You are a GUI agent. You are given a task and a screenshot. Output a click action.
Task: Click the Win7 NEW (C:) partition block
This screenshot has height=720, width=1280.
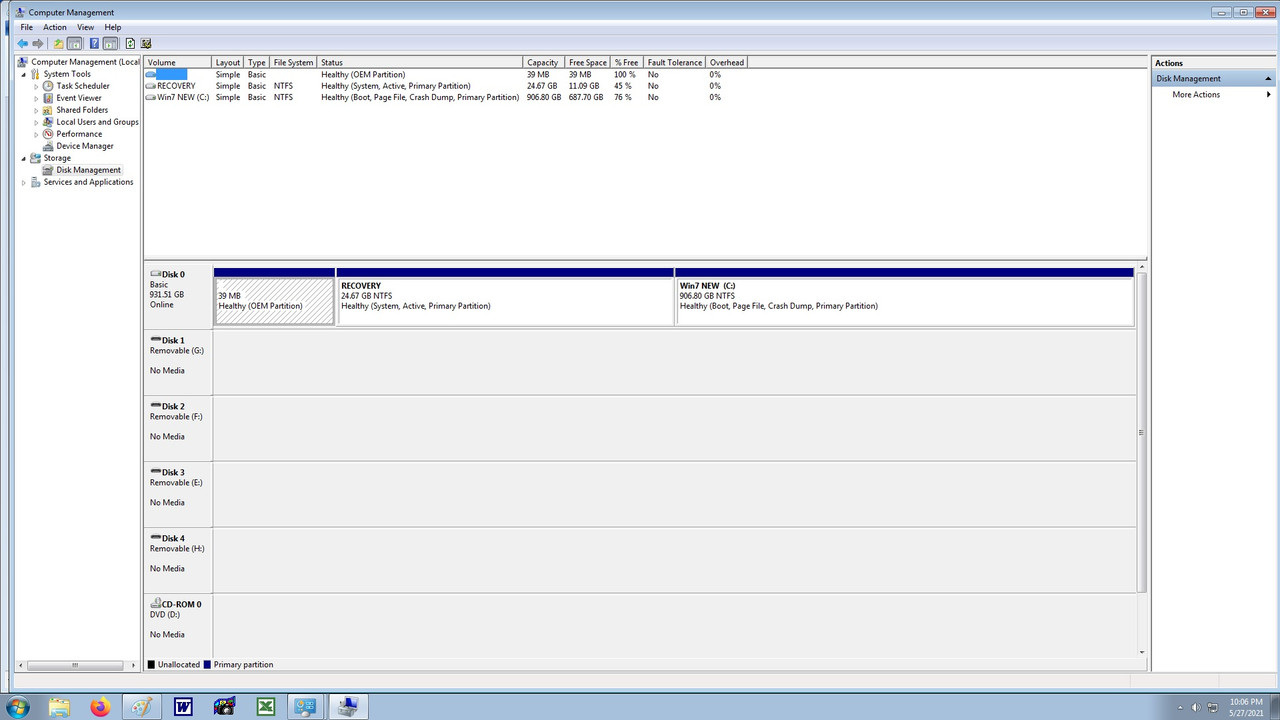(900, 298)
